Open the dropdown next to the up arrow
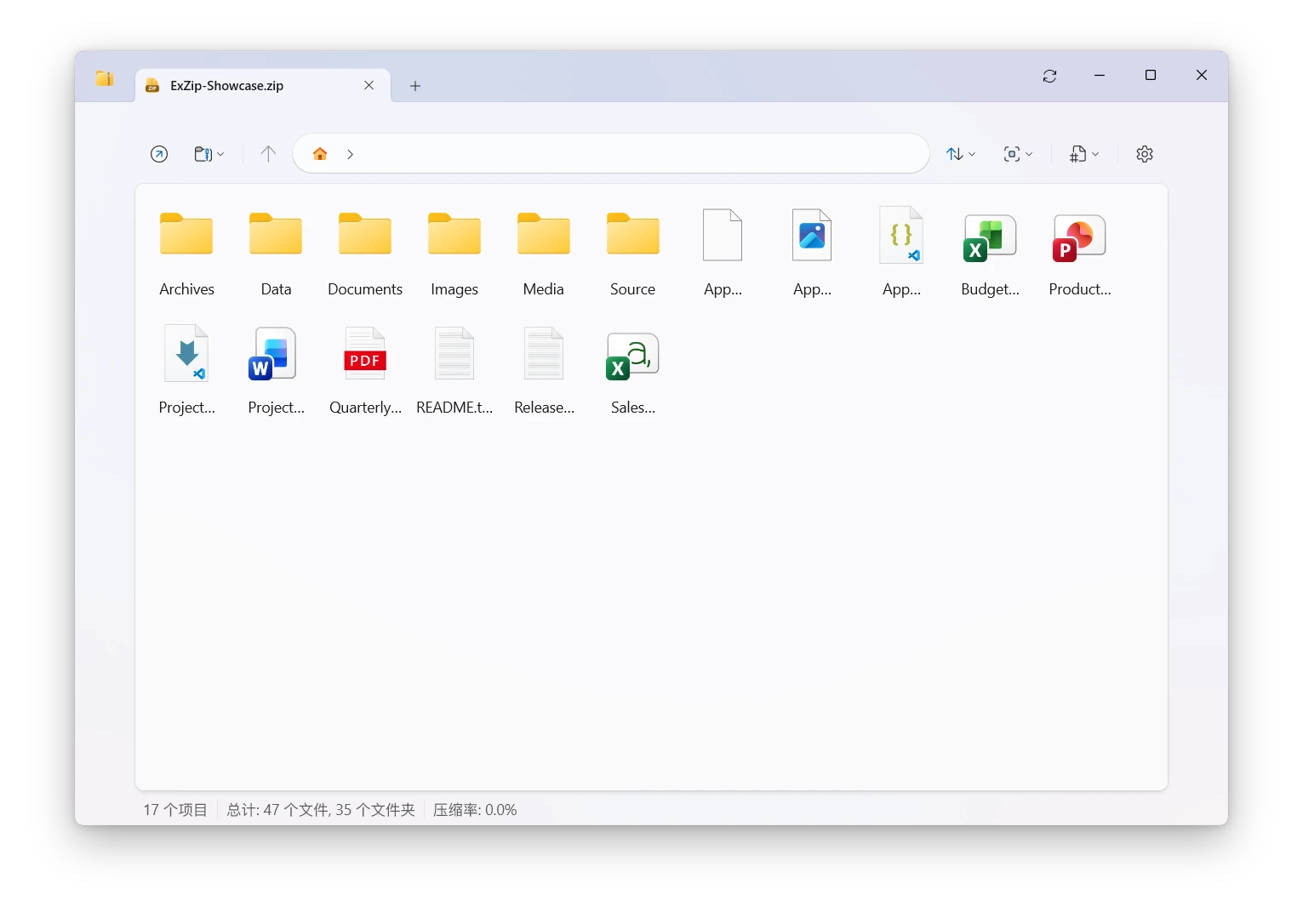Image resolution: width=1303 pixels, height=924 pixels. [x=209, y=154]
